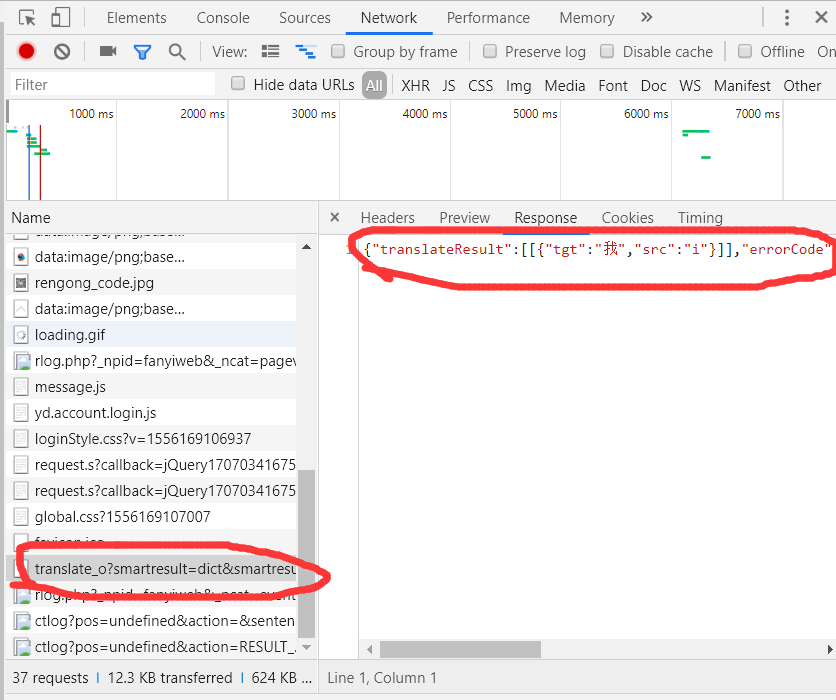Select ctlog?pos=undefined&action=&senten request
836x700 pixels.
pos(151,621)
